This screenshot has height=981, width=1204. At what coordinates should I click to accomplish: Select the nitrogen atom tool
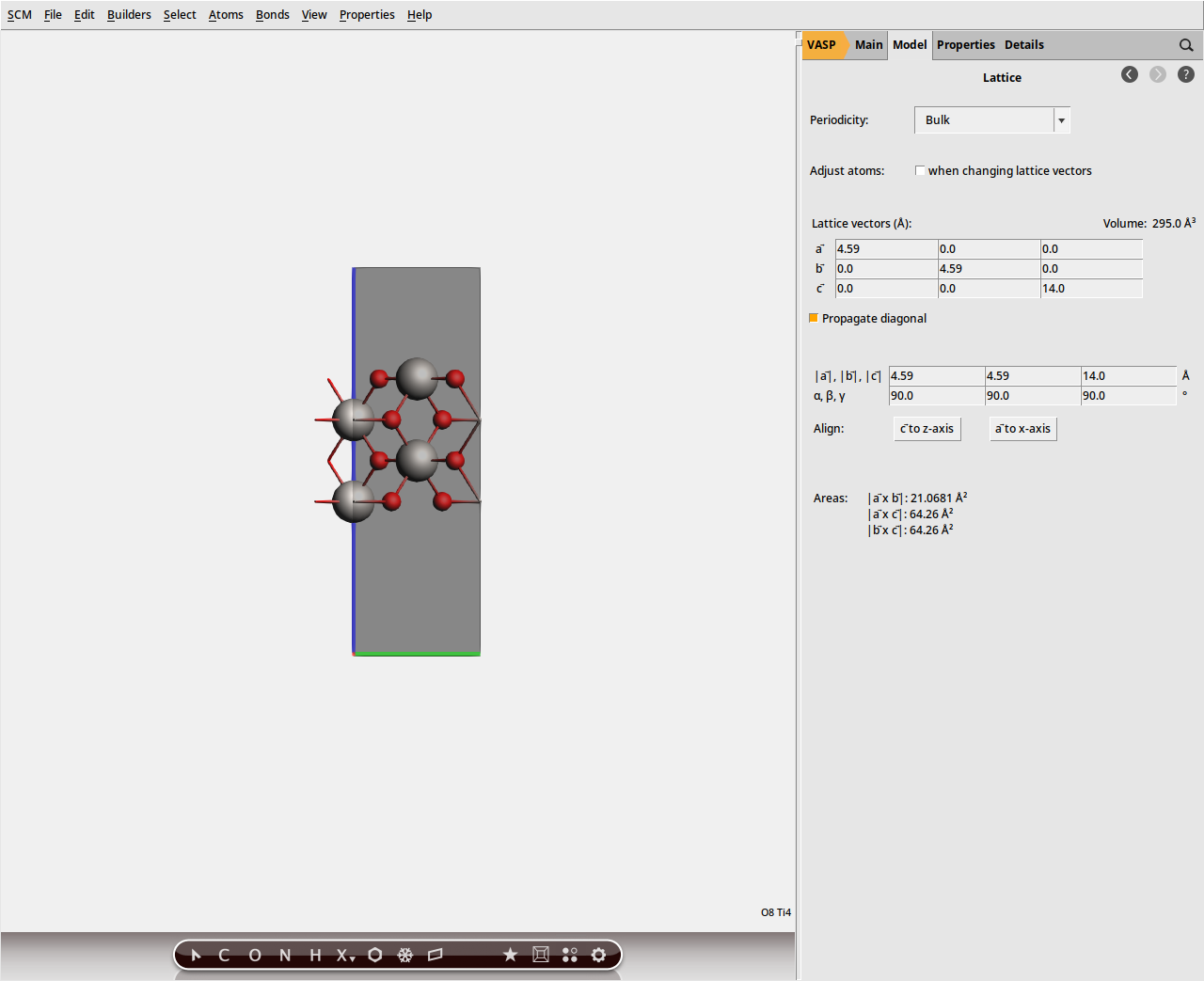click(x=284, y=955)
